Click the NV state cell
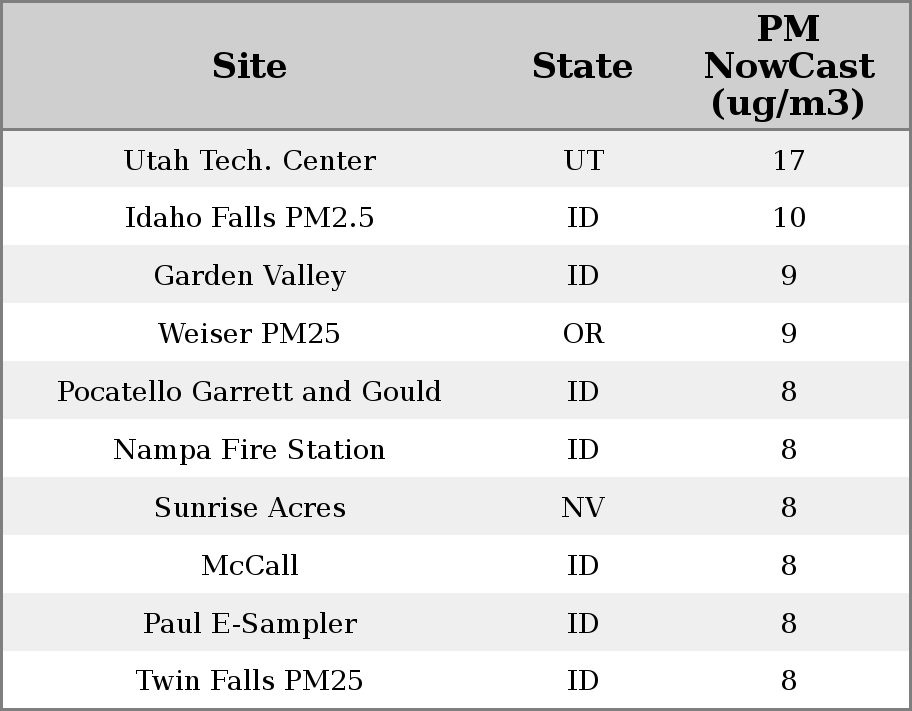The image size is (912, 711). [583, 508]
